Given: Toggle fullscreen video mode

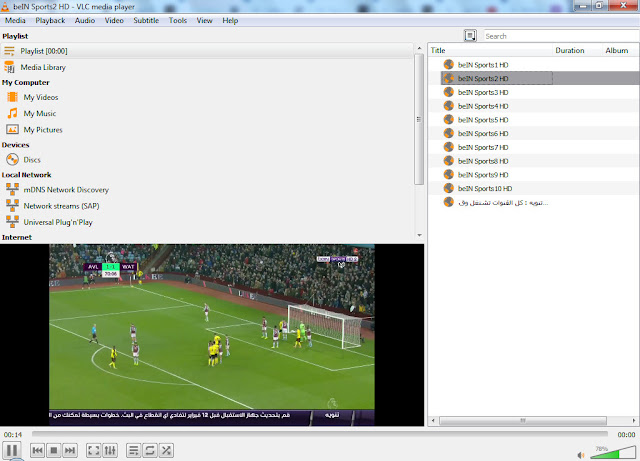Looking at the screenshot, I should click(93, 450).
